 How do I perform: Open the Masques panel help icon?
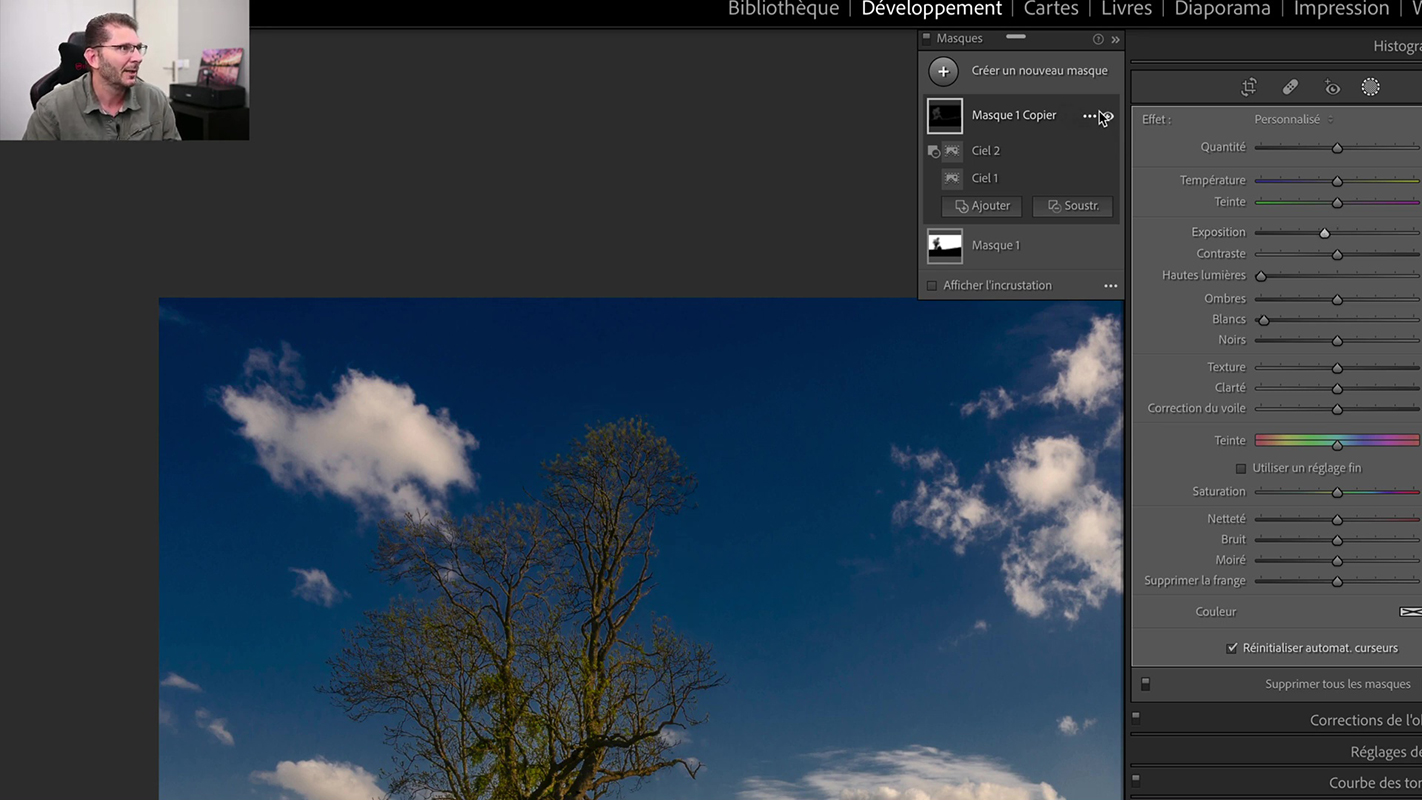point(1098,39)
